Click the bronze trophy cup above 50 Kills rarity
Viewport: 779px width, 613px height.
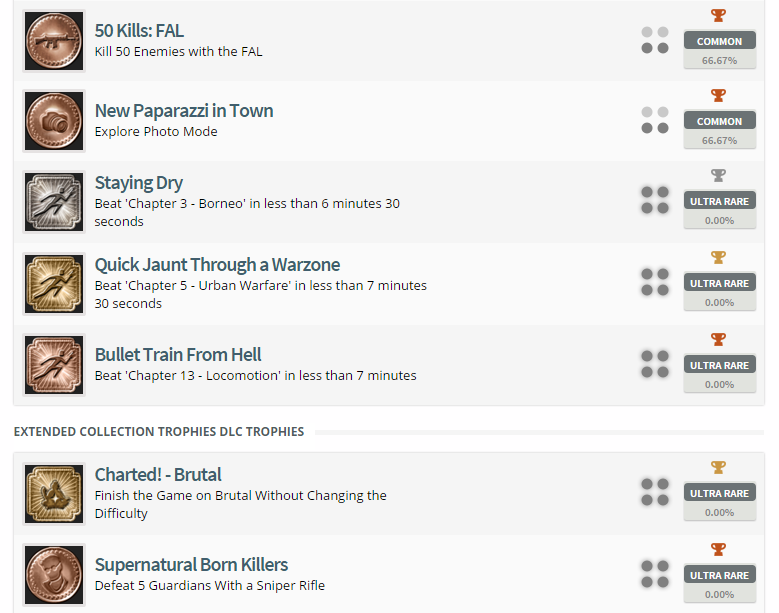[718, 16]
